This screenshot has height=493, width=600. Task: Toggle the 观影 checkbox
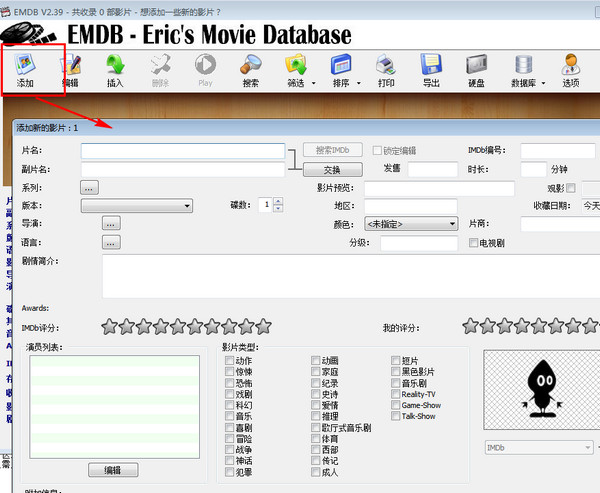(571, 188)
